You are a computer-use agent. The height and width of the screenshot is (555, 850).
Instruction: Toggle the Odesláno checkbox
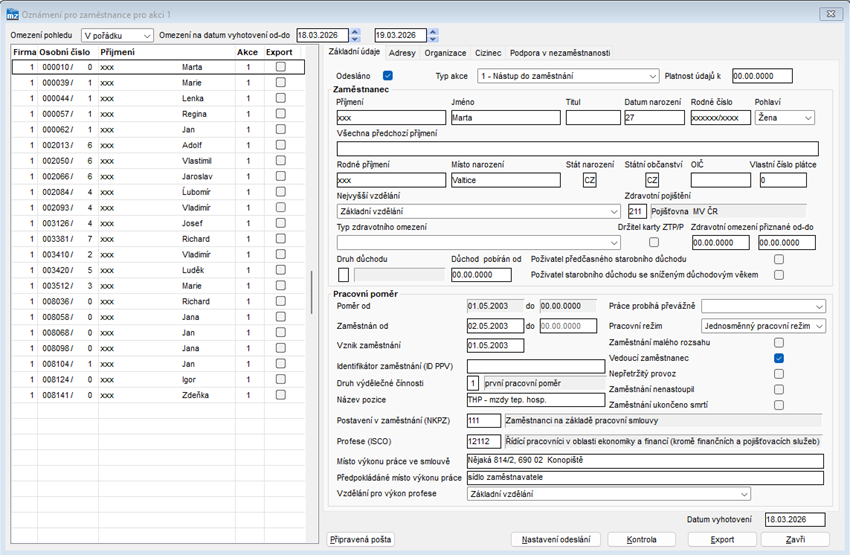[x=388, y=76]
